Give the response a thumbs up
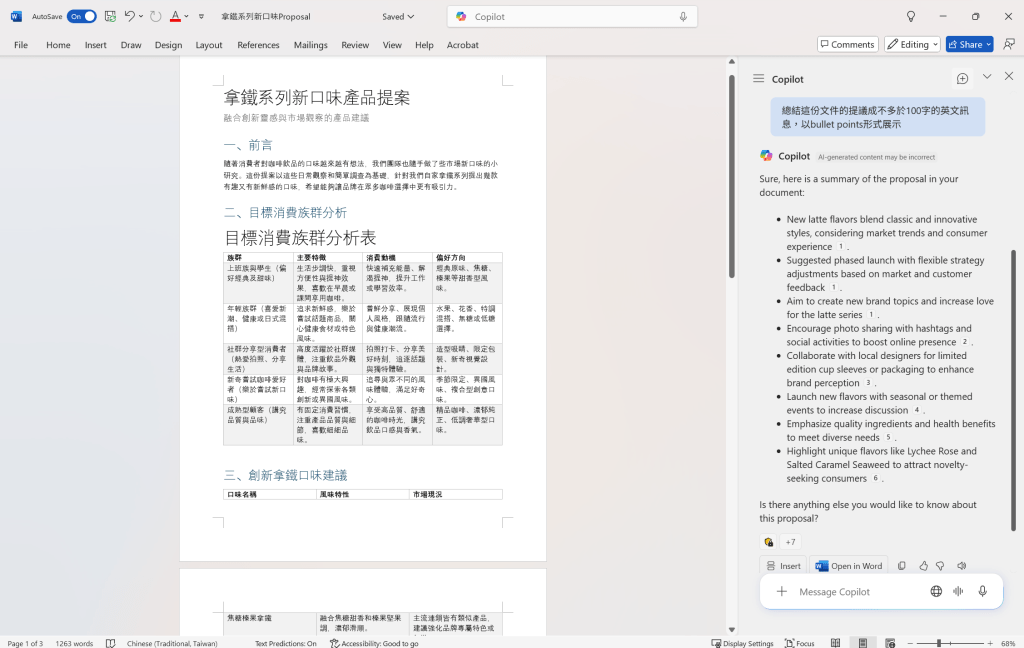Screen dimensions: 1024x648 pyautogui.click(x=923, y=566)
